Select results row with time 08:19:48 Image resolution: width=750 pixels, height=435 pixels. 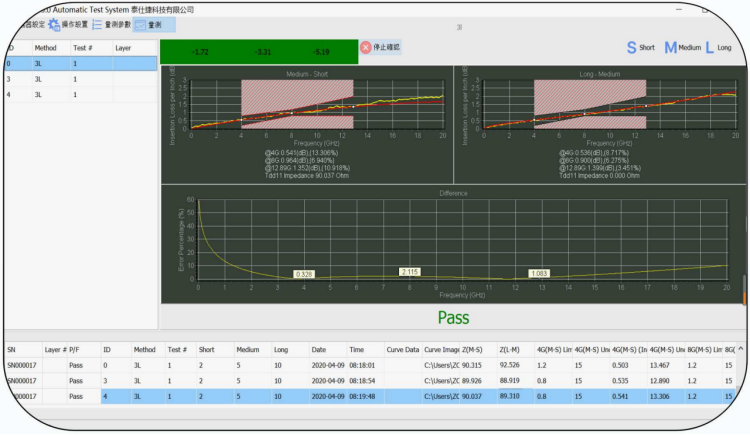pos(371,397)
